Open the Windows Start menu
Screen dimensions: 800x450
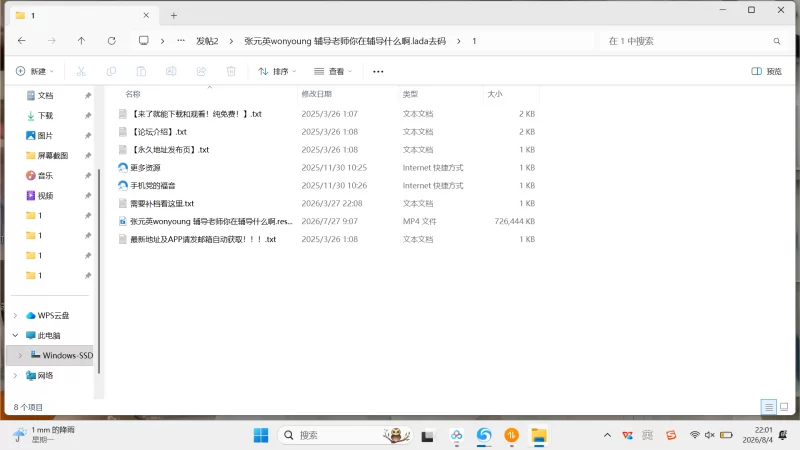pyautogui.click(x=261, y=435)
